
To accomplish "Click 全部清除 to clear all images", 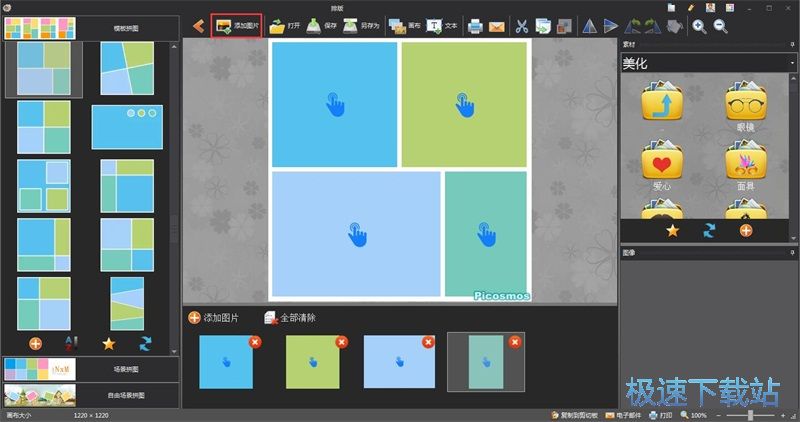I will 290,318.
